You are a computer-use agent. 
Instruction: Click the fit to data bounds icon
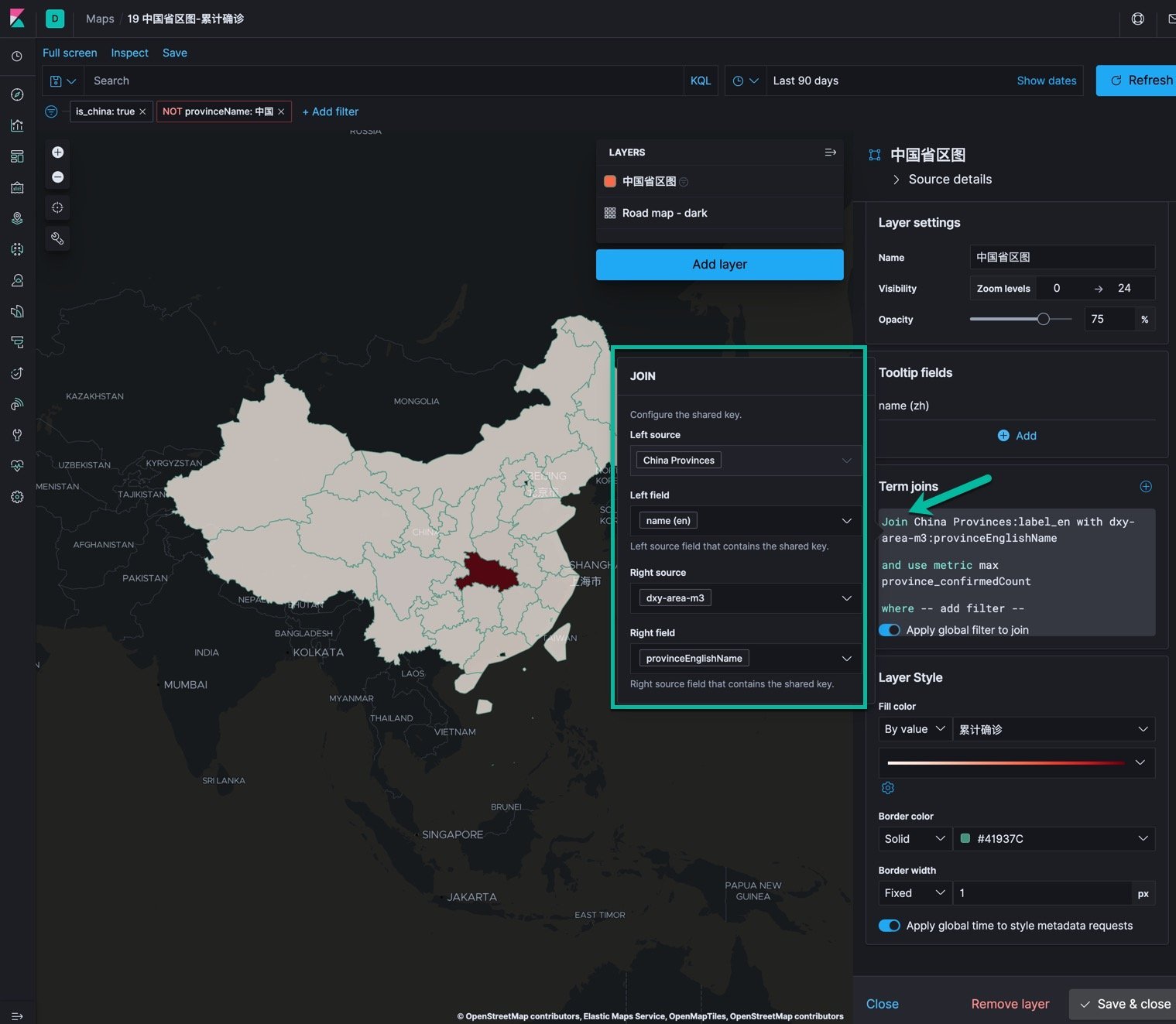[x=57, y=207]
